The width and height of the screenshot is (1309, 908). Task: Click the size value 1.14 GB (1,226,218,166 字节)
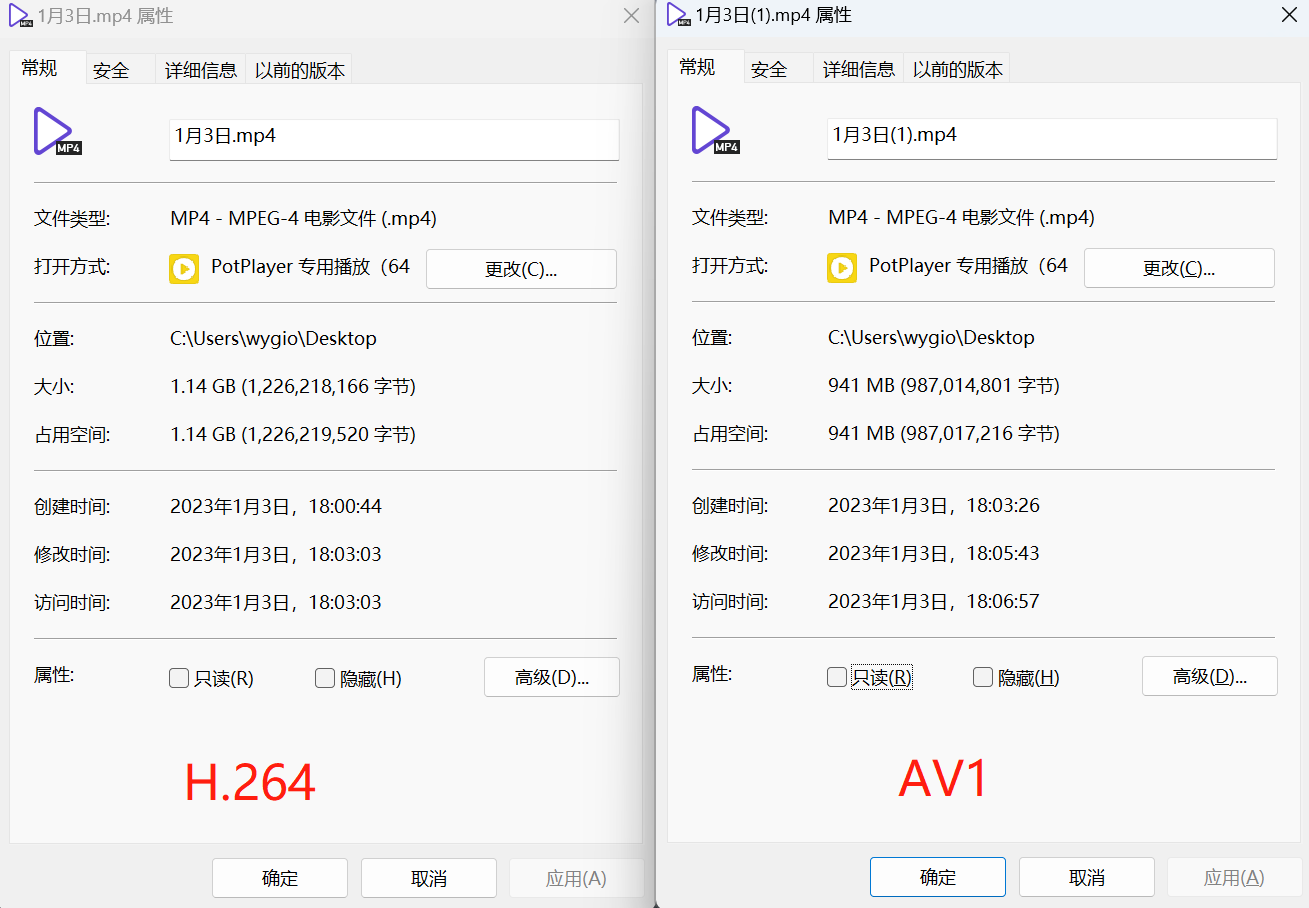(x=293, y=386)
